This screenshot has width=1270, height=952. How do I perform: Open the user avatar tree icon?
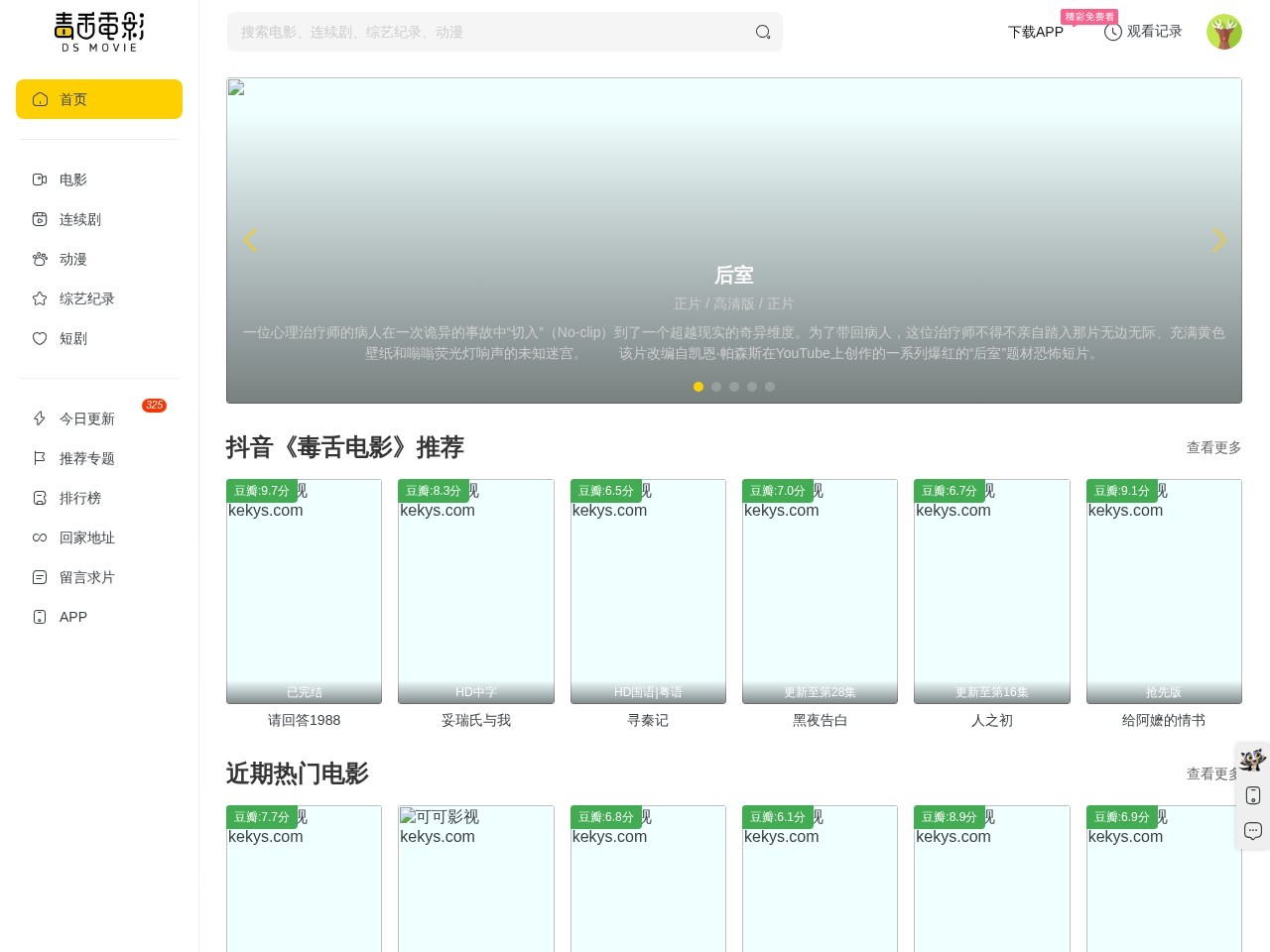[1224, 32]
